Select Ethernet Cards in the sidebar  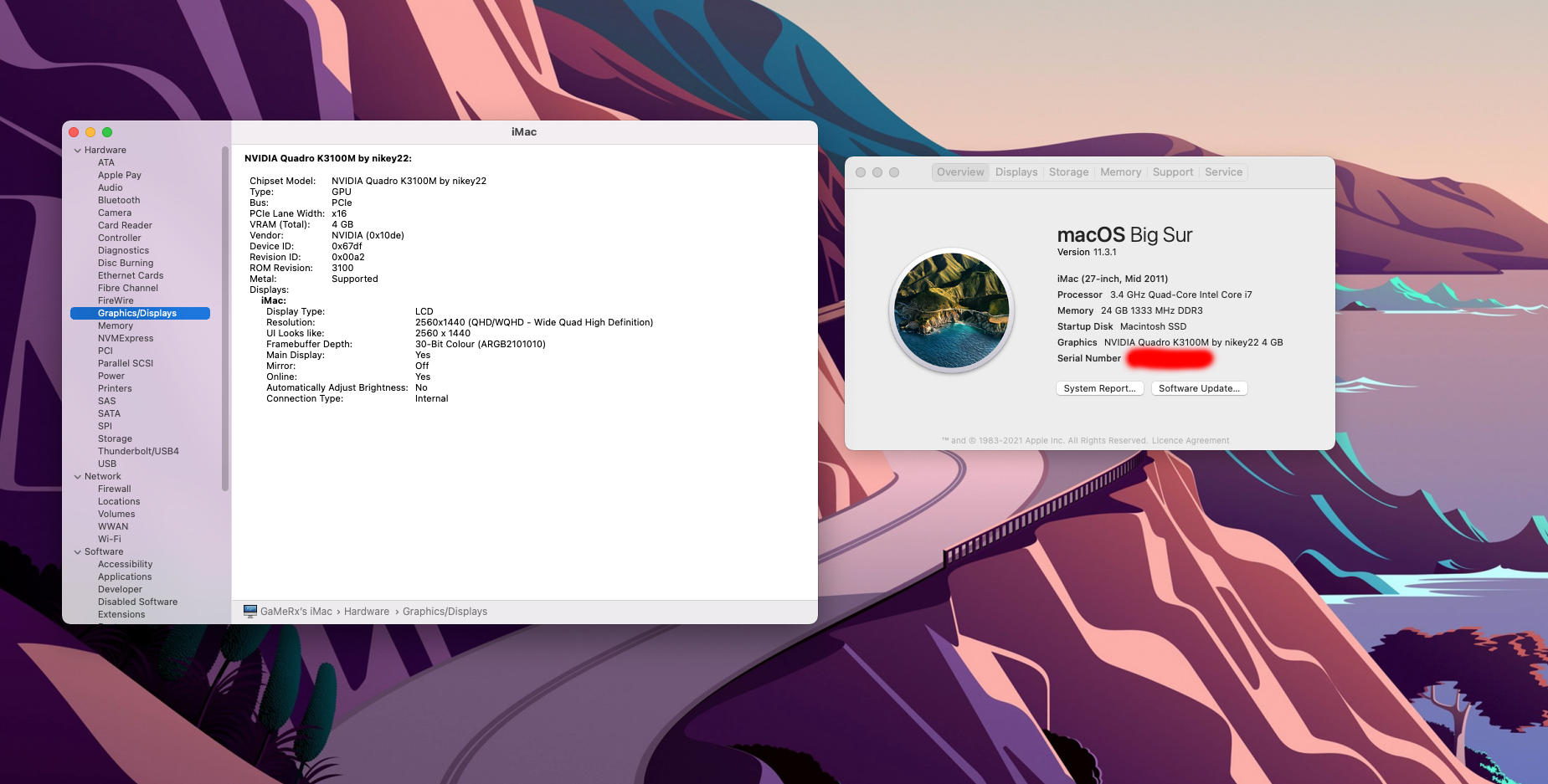click(x=131, y=276)
